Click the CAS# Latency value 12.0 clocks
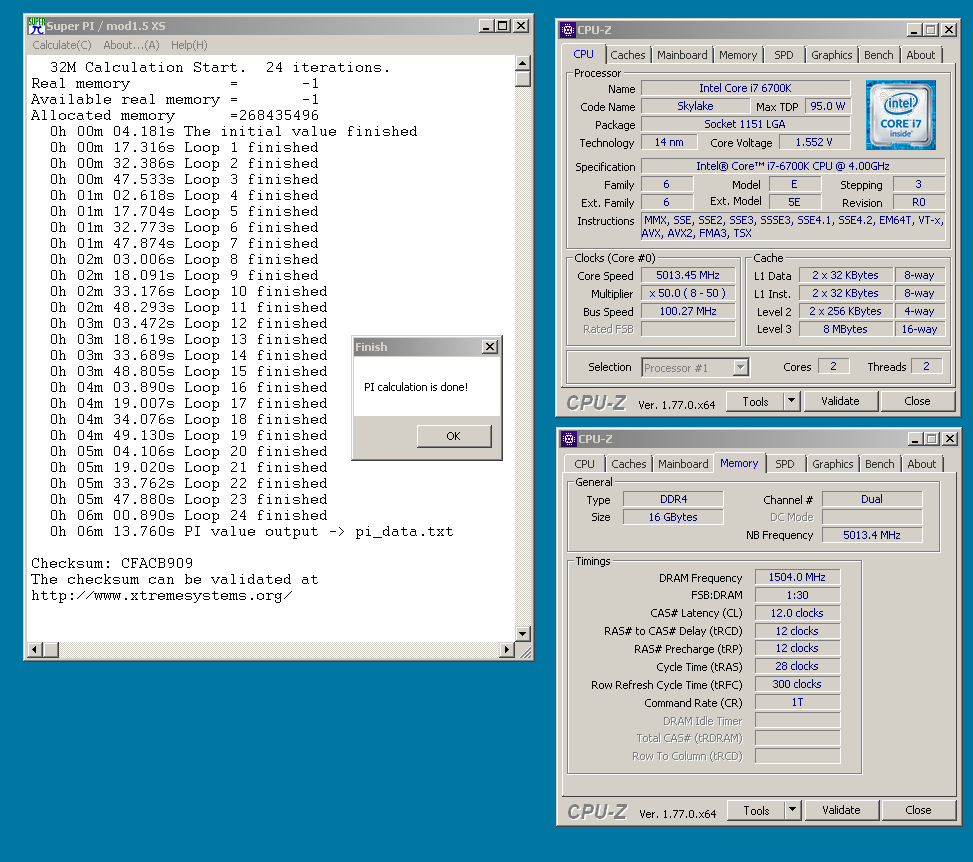The height and width of the screenshot is (862, 973). [797, 613]
